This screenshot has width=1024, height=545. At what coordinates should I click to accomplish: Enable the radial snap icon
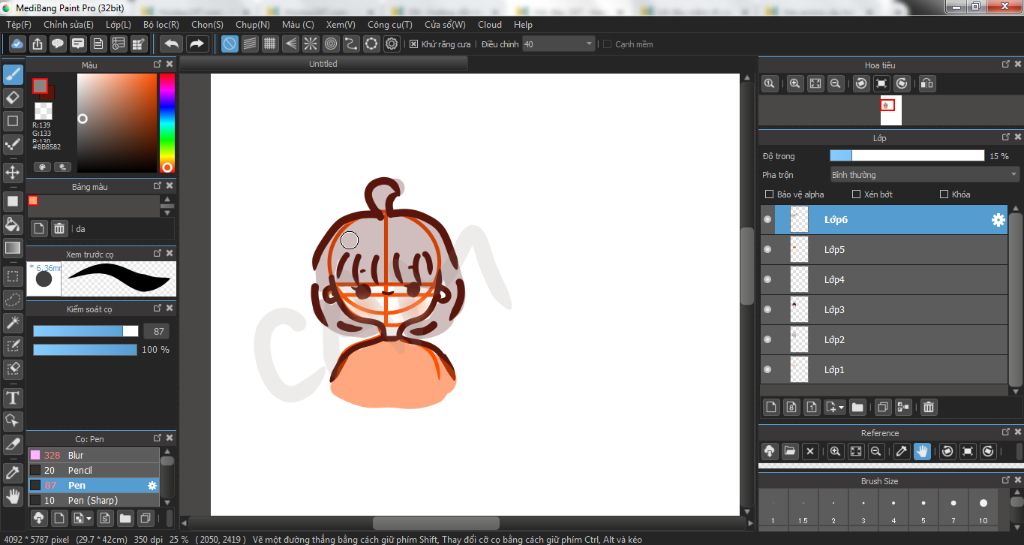tap(310, 44)
